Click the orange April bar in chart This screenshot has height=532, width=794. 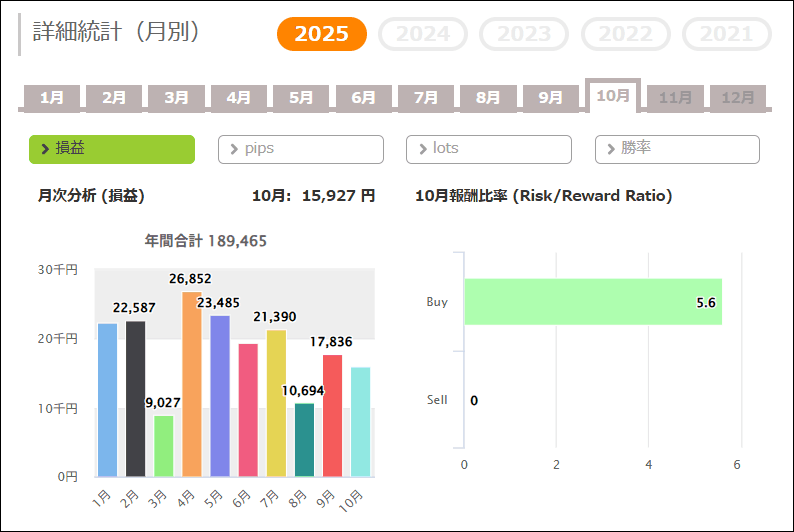coord(192,385)
